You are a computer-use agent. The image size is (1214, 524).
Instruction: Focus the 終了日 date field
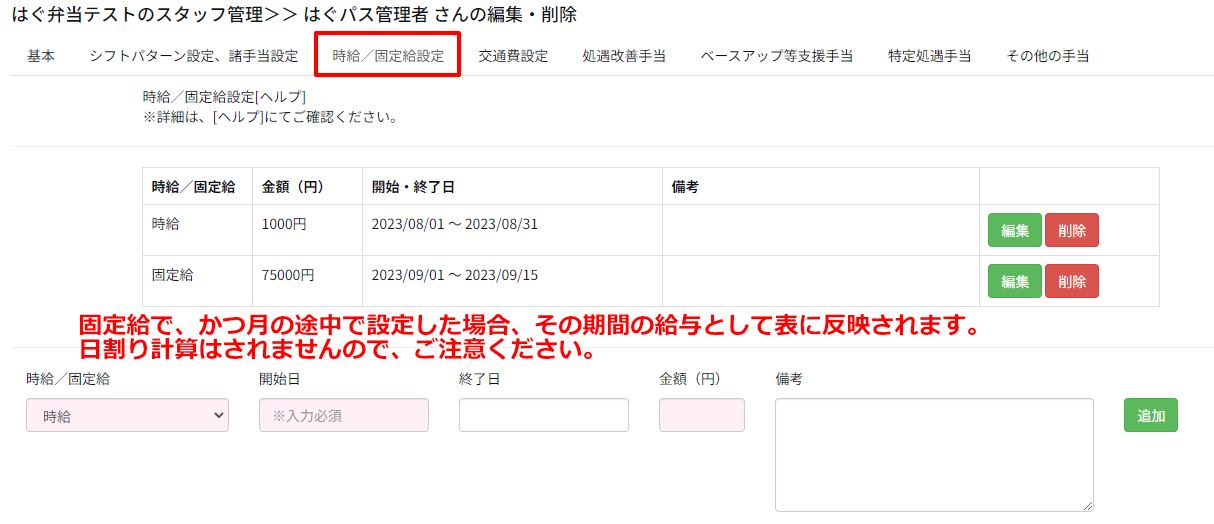pyautogui.click(x=543, y=415)
